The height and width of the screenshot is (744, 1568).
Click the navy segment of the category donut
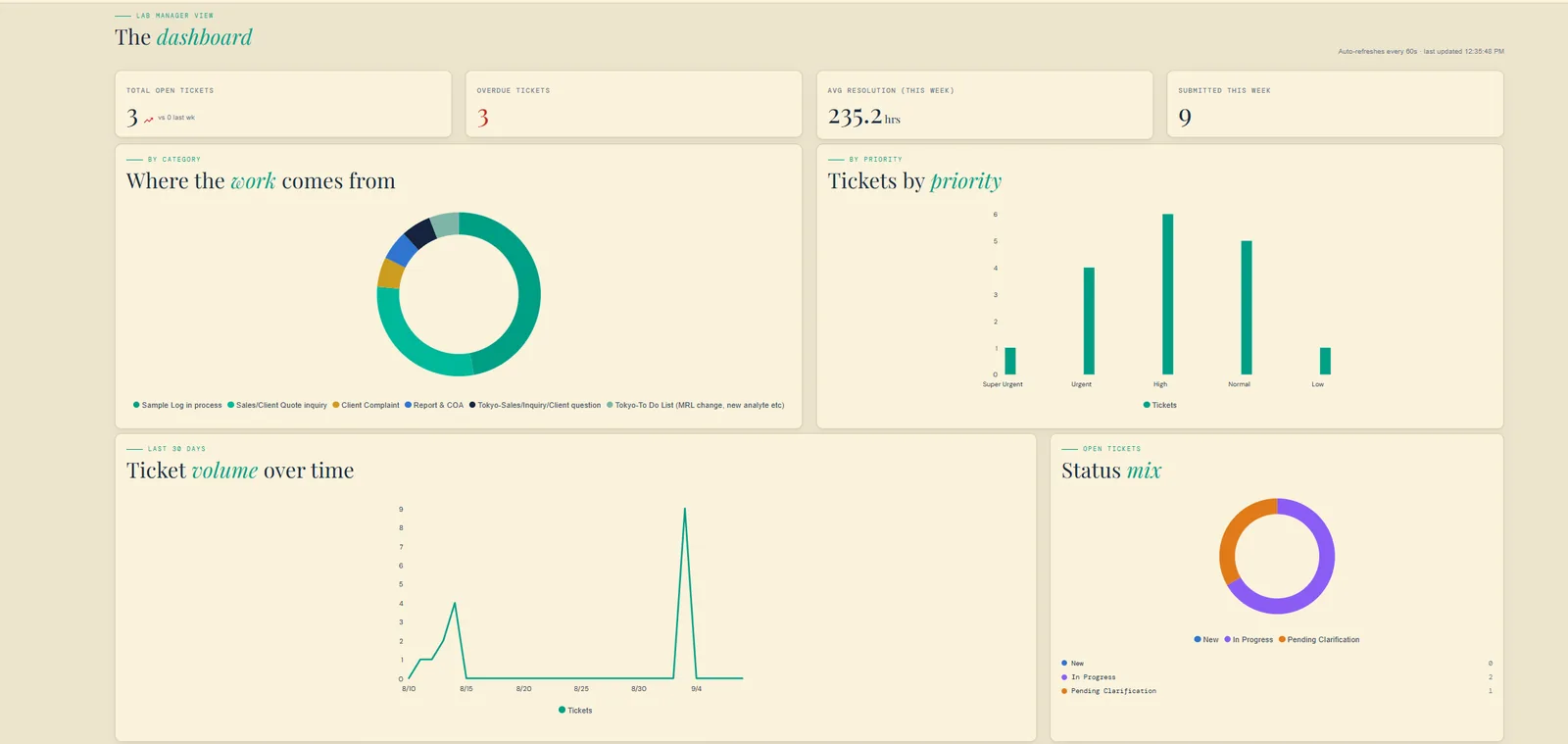pos(421,232)
